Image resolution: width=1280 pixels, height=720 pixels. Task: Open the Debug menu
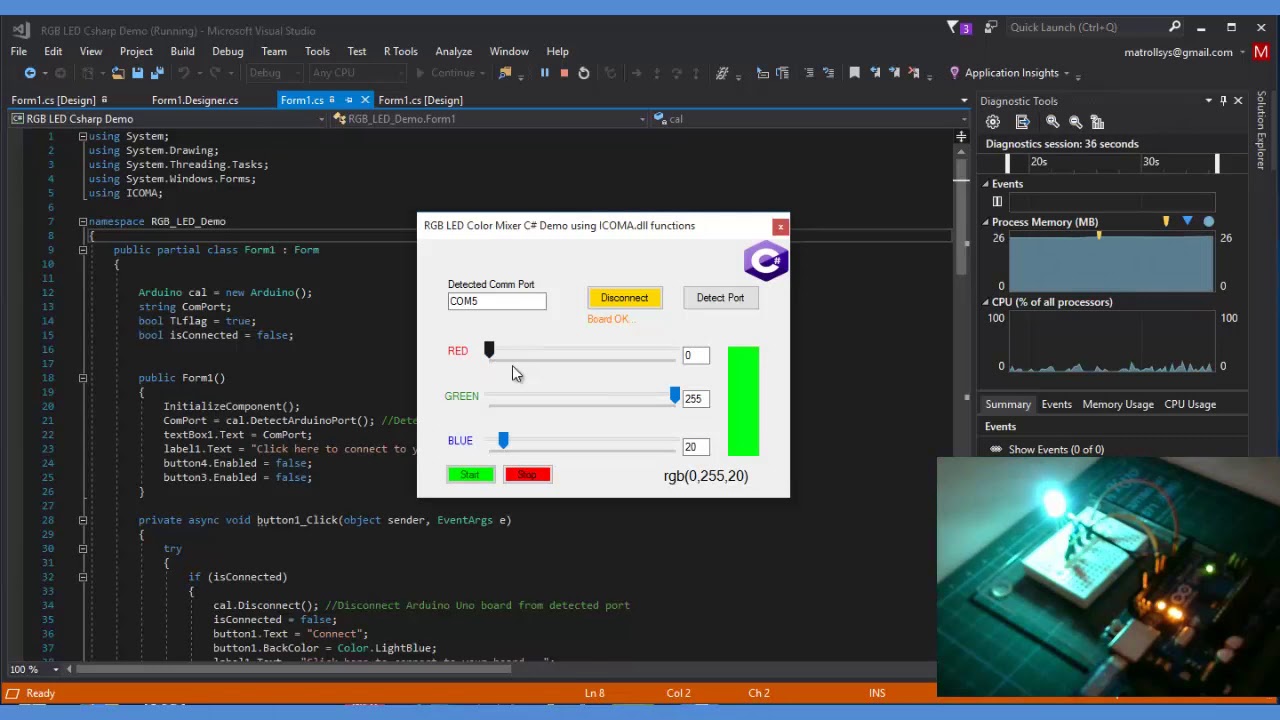point(227,51)
